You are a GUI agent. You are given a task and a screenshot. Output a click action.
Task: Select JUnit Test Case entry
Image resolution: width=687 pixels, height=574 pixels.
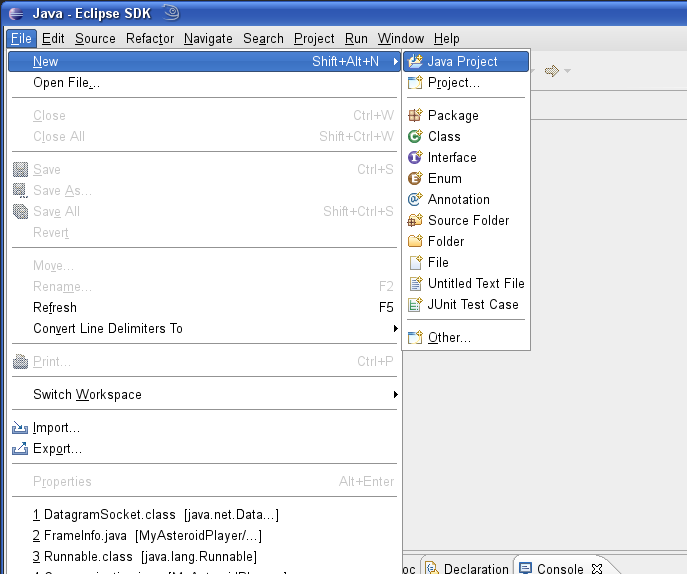[466, 304]
